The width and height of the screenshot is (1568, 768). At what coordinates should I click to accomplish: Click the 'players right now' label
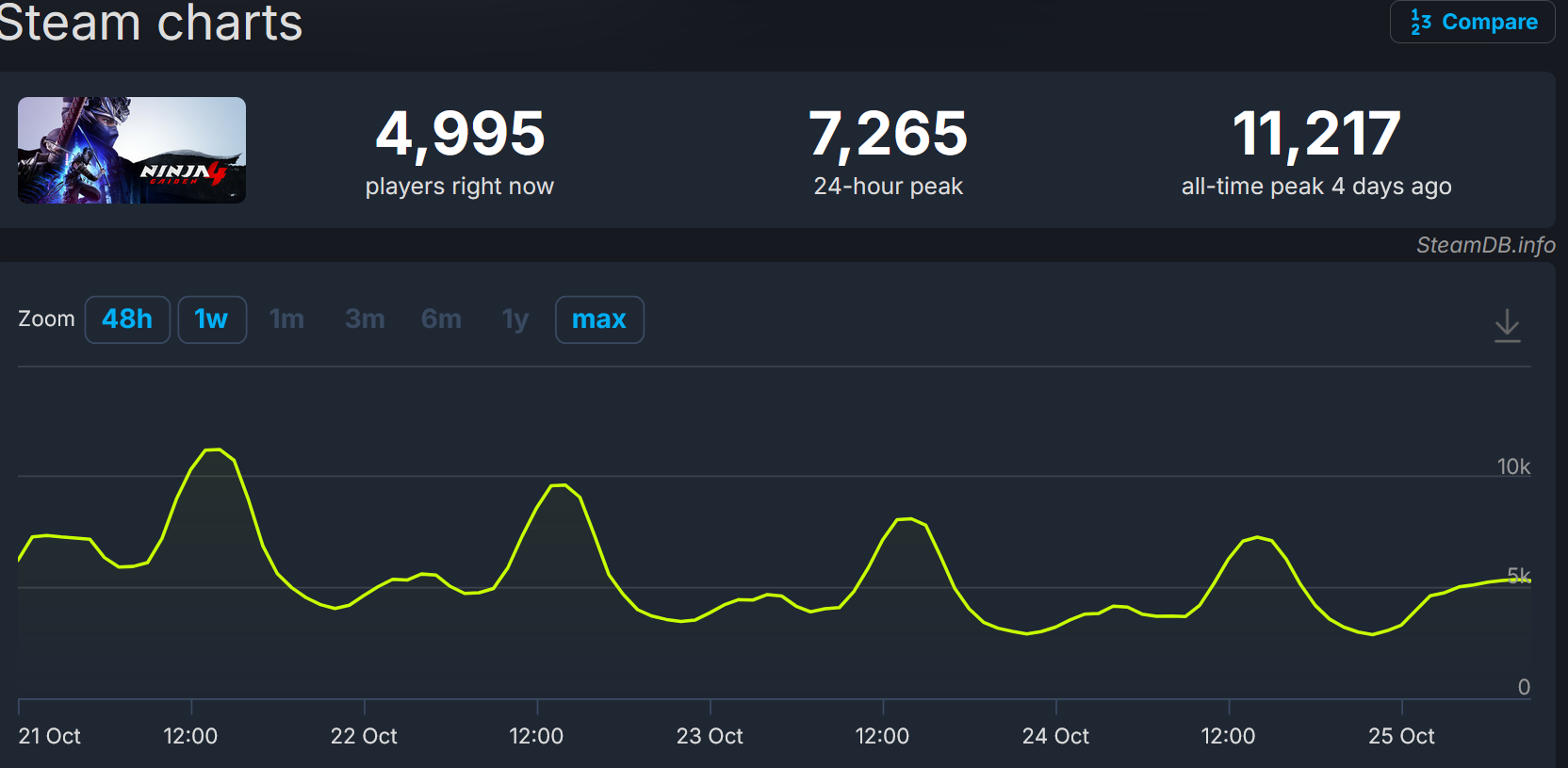pos(460,187)
